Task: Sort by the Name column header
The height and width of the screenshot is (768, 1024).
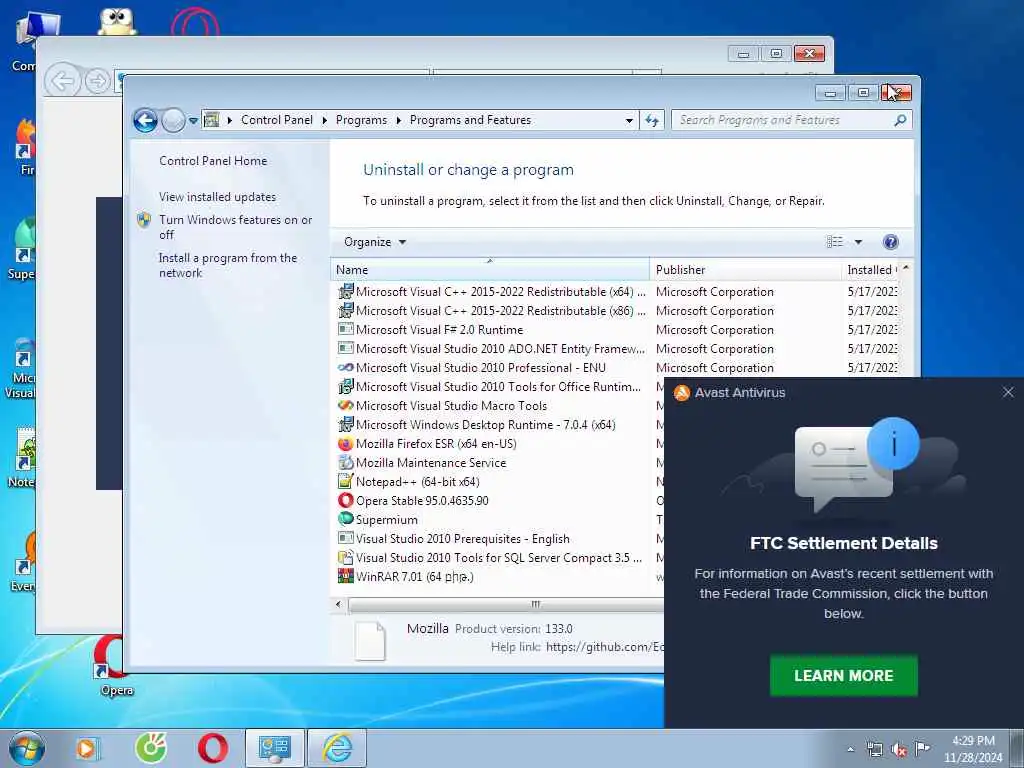Action: point(490,270)
